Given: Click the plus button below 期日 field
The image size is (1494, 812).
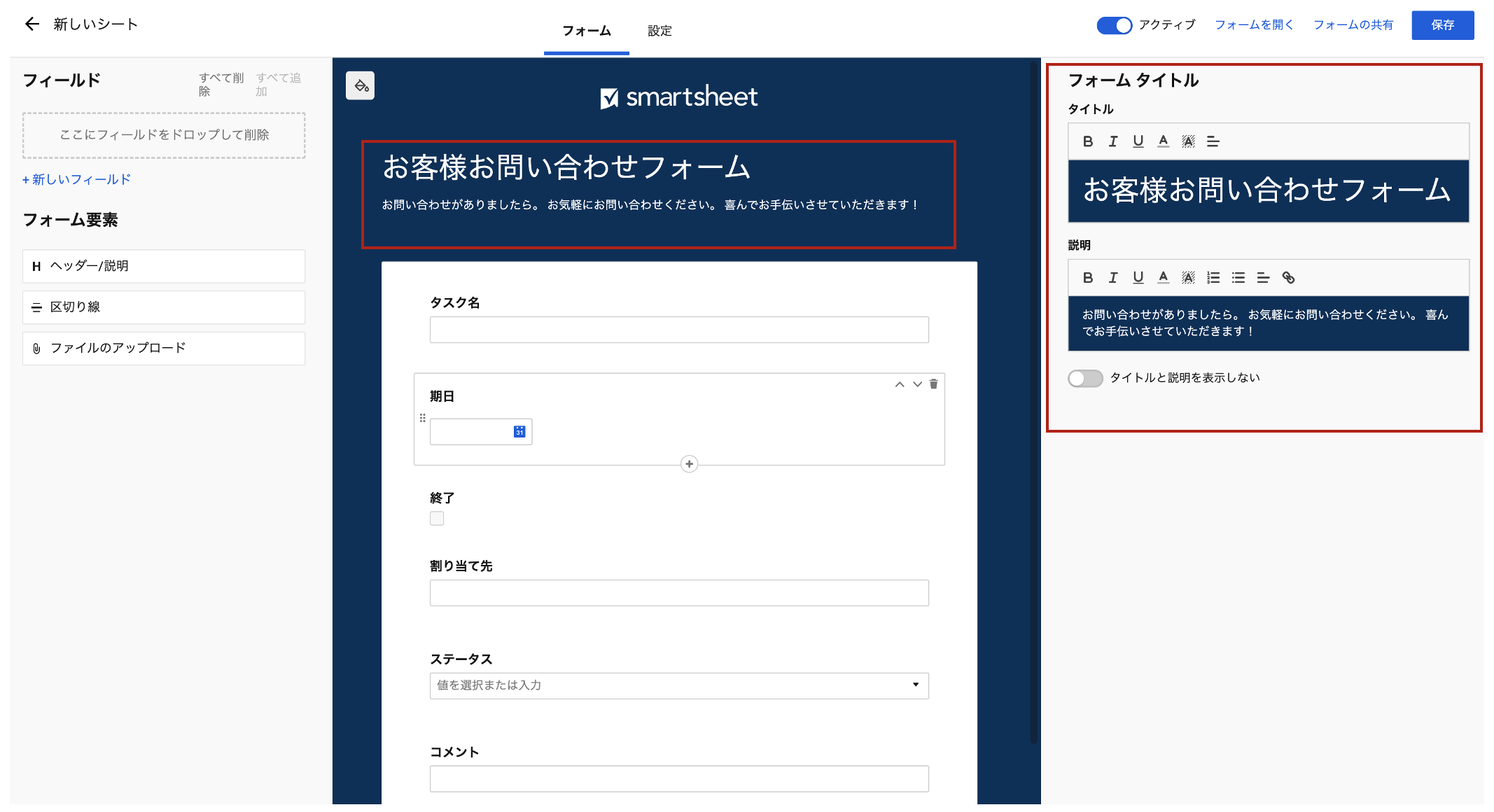Looking at the screenshot, I should tap(689, 464).
